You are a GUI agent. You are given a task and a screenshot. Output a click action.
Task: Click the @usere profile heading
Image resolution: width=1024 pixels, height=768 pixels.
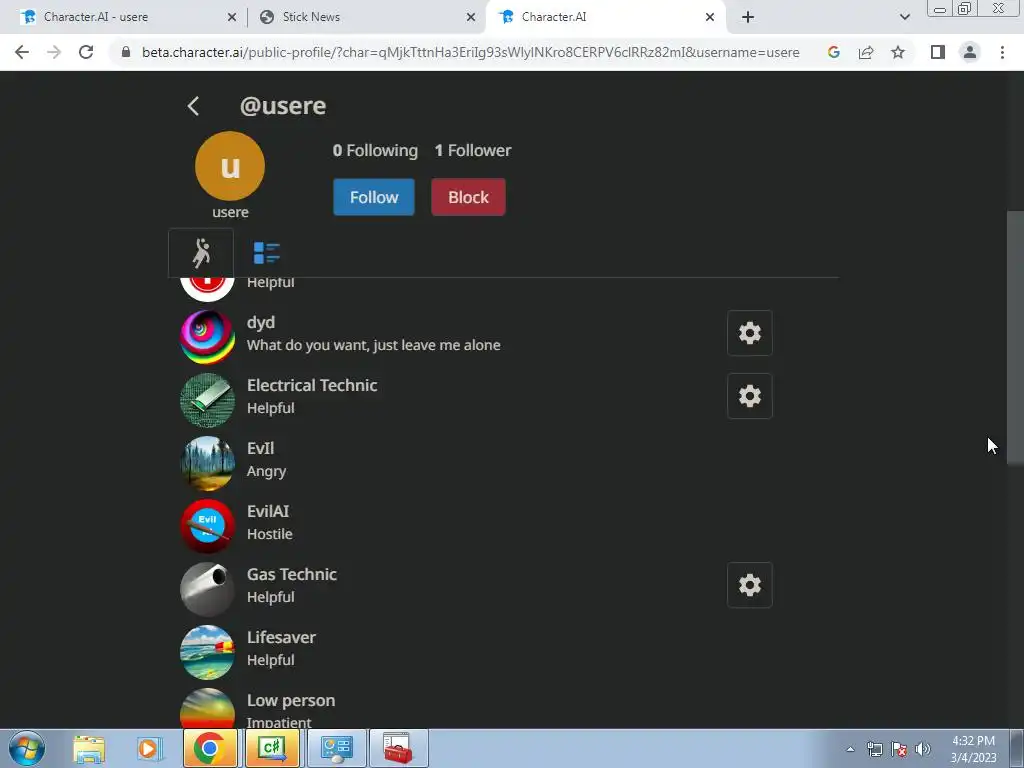(283, 106)
